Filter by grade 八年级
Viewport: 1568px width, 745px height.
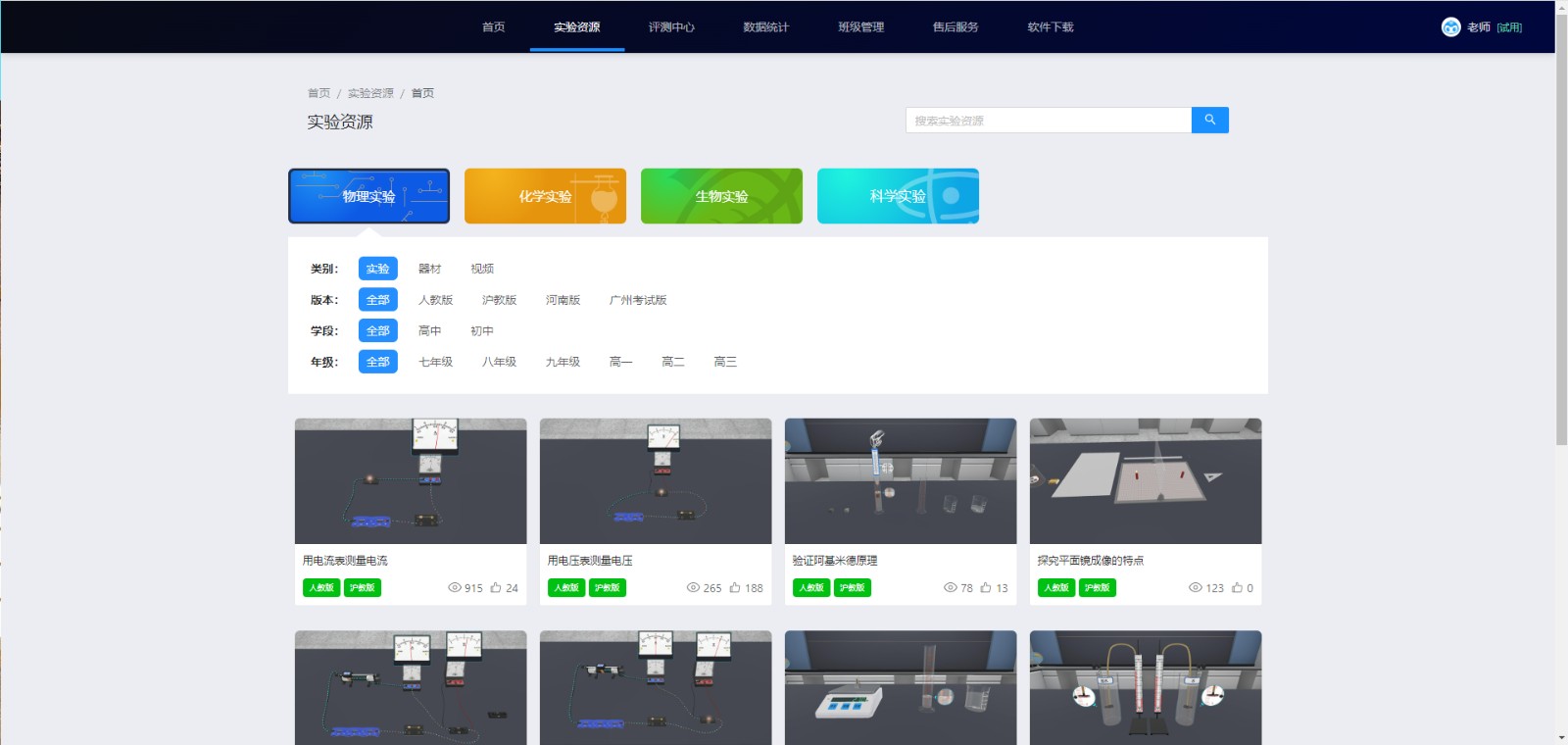click(499, 362)
